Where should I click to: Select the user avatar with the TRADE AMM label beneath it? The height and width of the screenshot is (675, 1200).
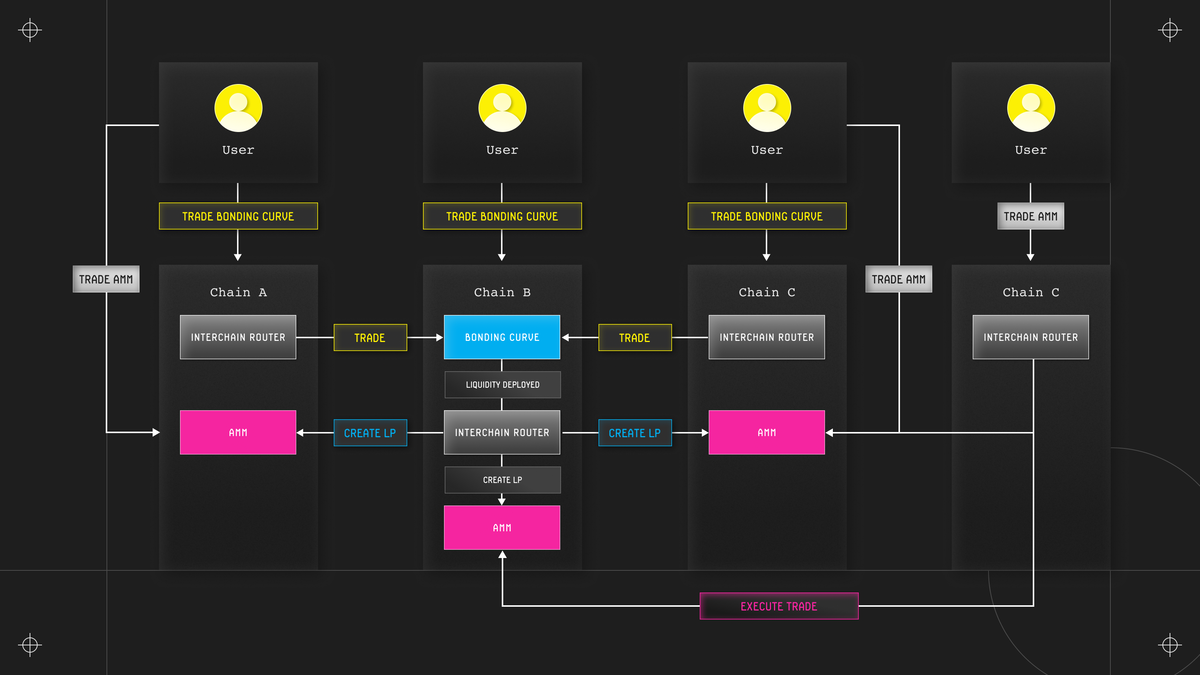point(1031,108)
